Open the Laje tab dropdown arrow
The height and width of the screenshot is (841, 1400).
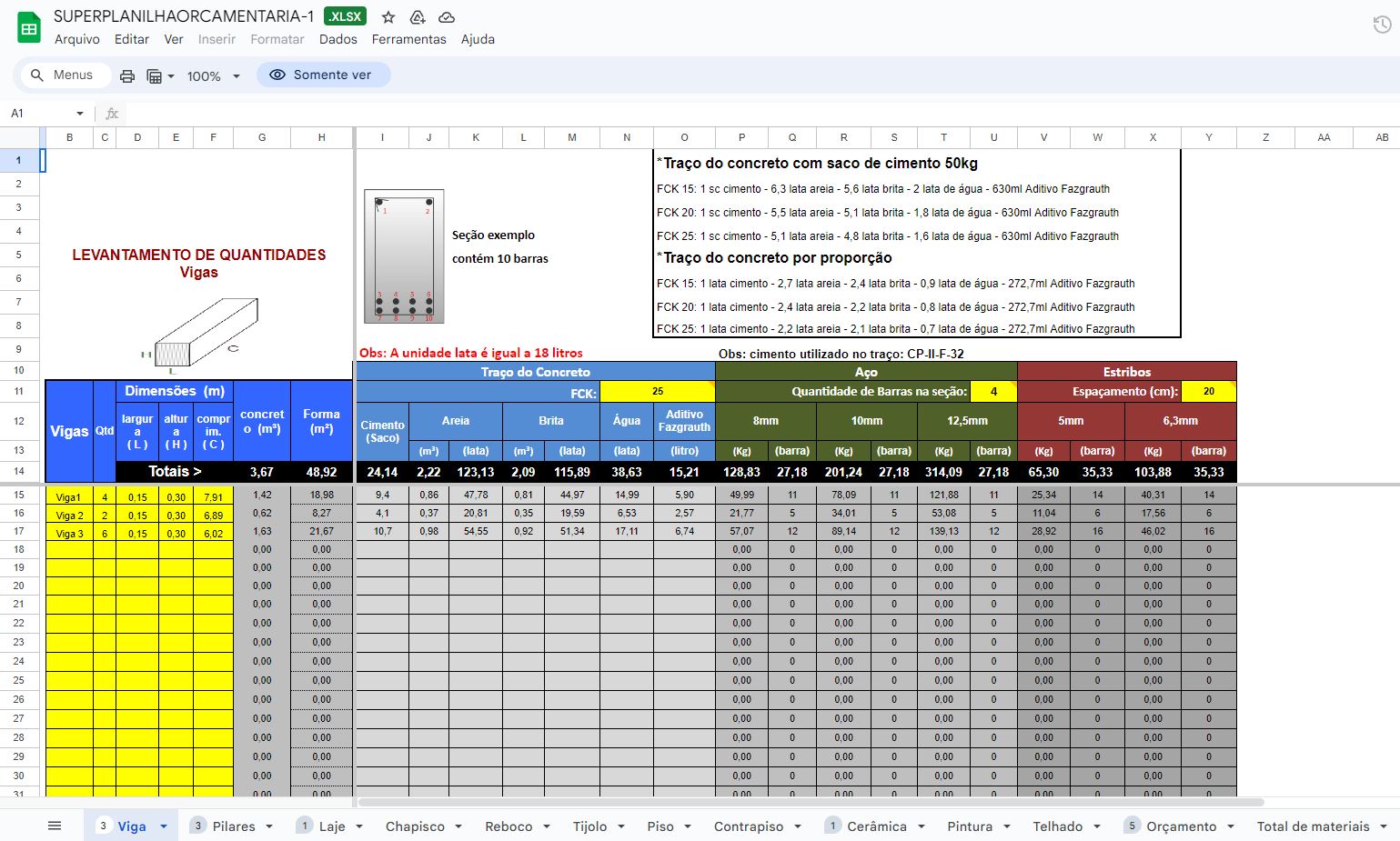359,826
